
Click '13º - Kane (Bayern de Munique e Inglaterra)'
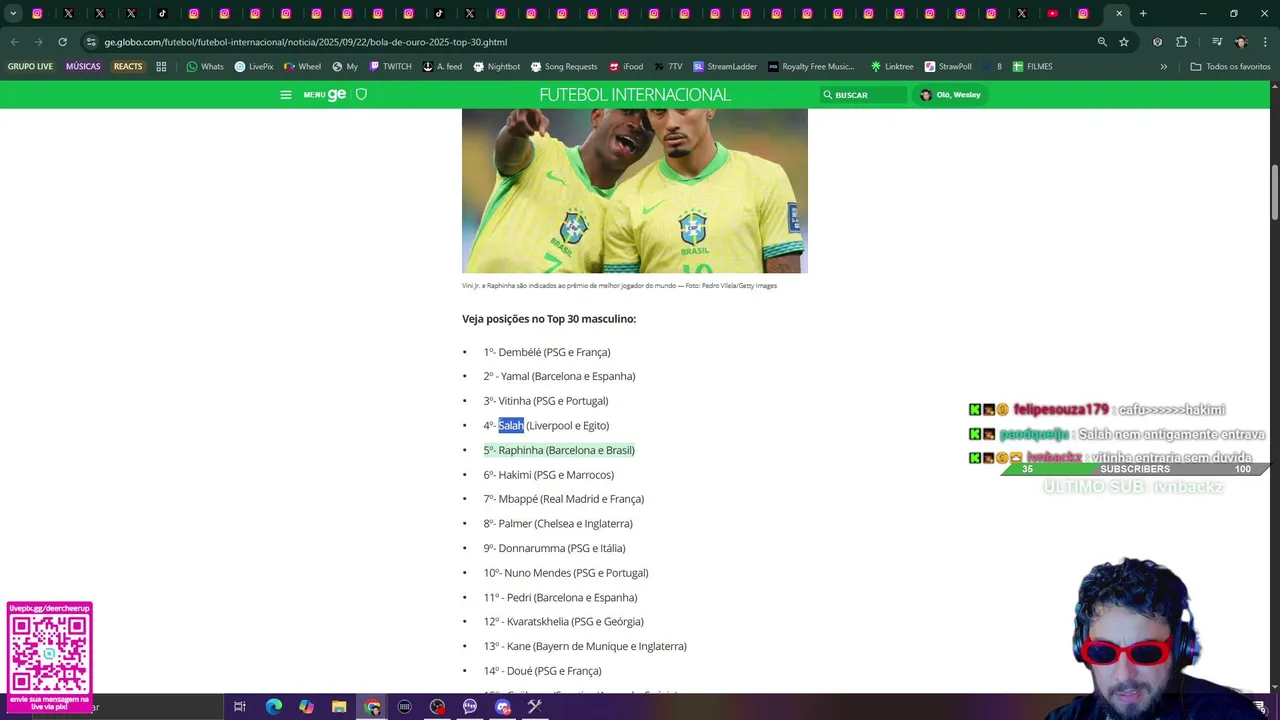coord(585,646)
